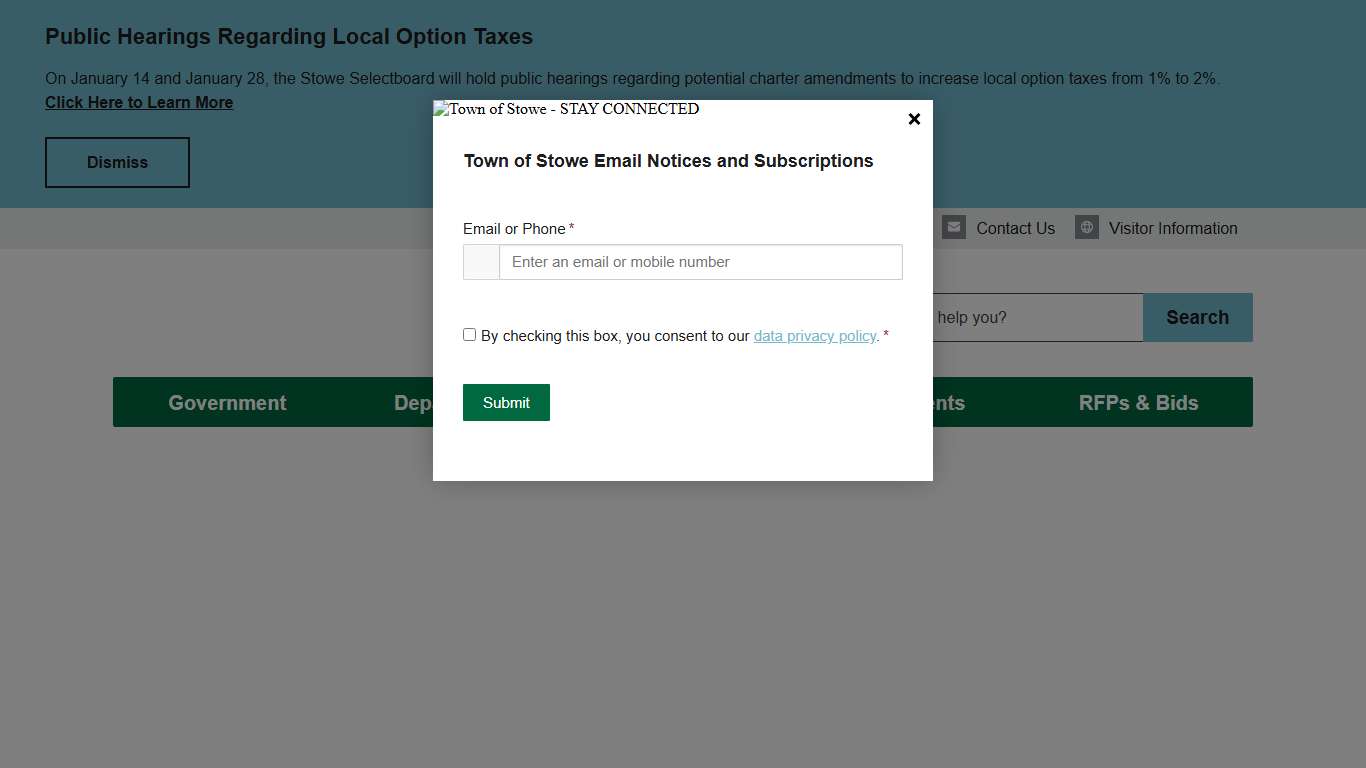Screen dimensions: 1366x768
Task: Close the email subscription popup
Action: pos(913,119)
